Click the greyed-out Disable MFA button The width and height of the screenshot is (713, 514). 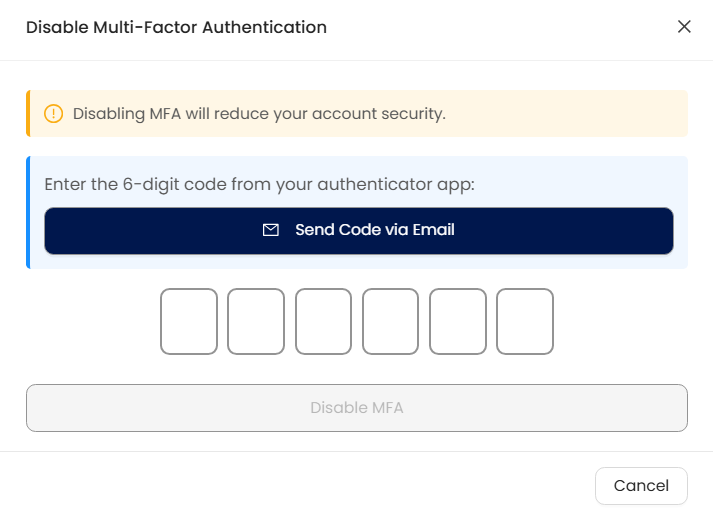[357, 408]
